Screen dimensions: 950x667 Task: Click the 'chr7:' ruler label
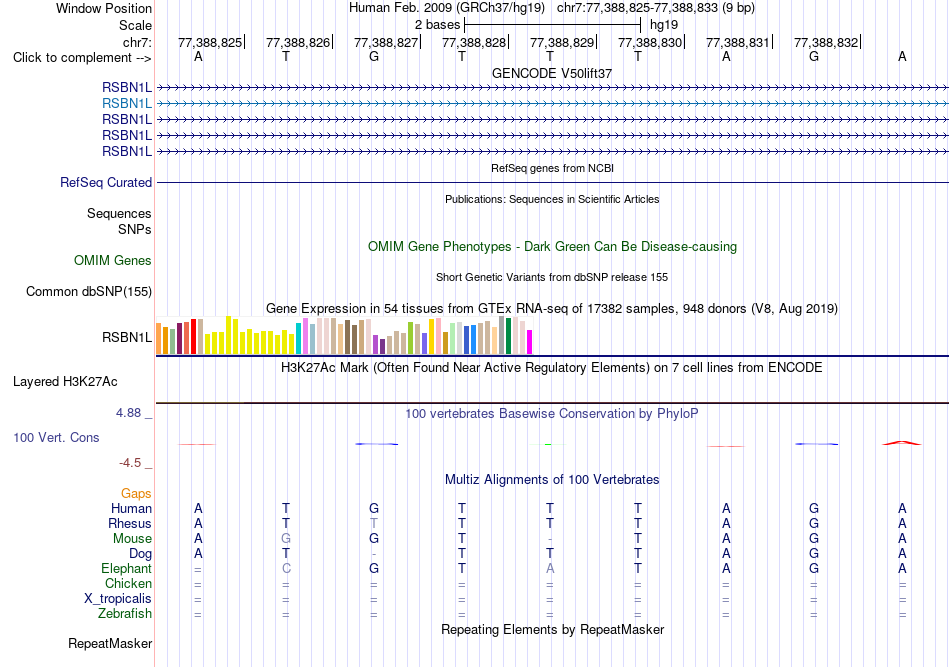pyautogui.click(x=137, y=42)
